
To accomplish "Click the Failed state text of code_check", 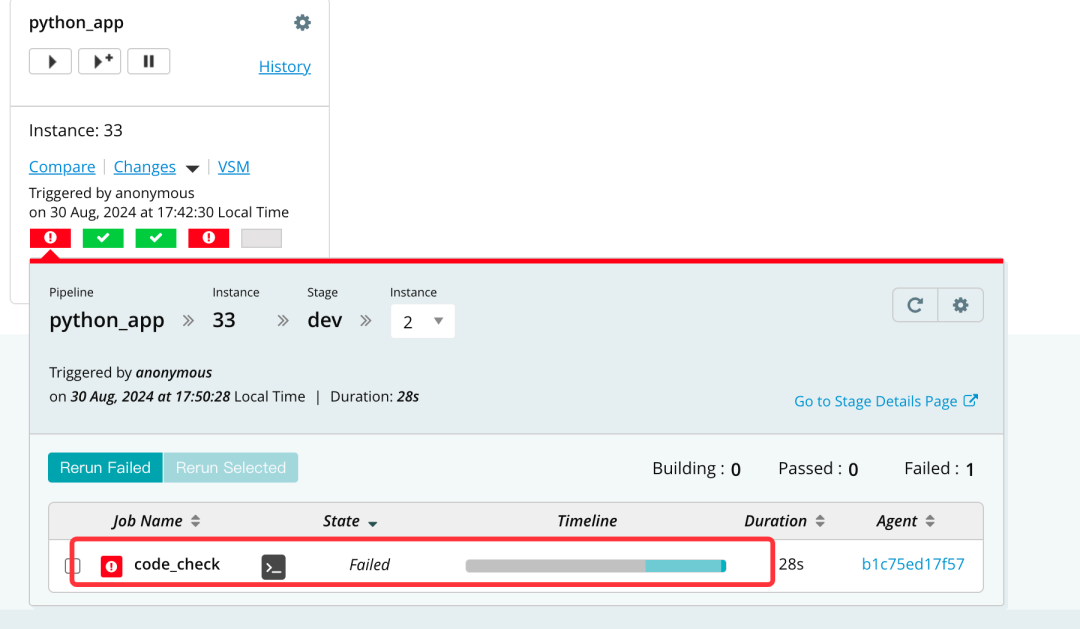I will [369, 565].
